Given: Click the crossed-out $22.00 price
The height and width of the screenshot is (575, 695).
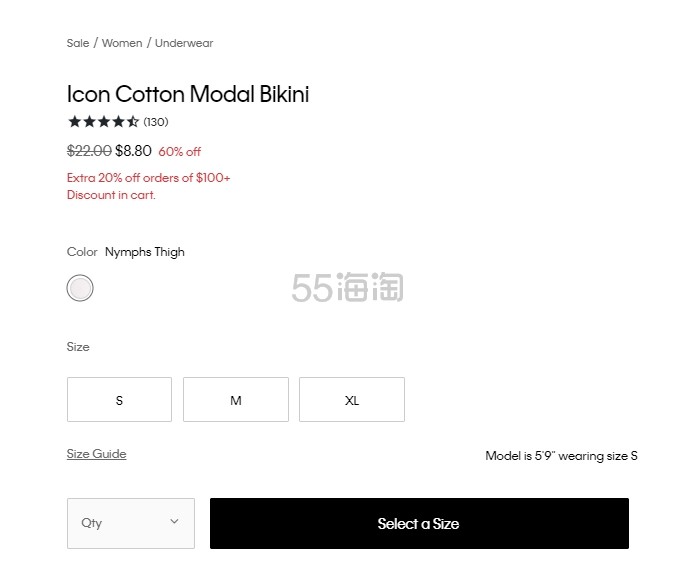Looking at the screenshot, I should [x=89, y=151].
